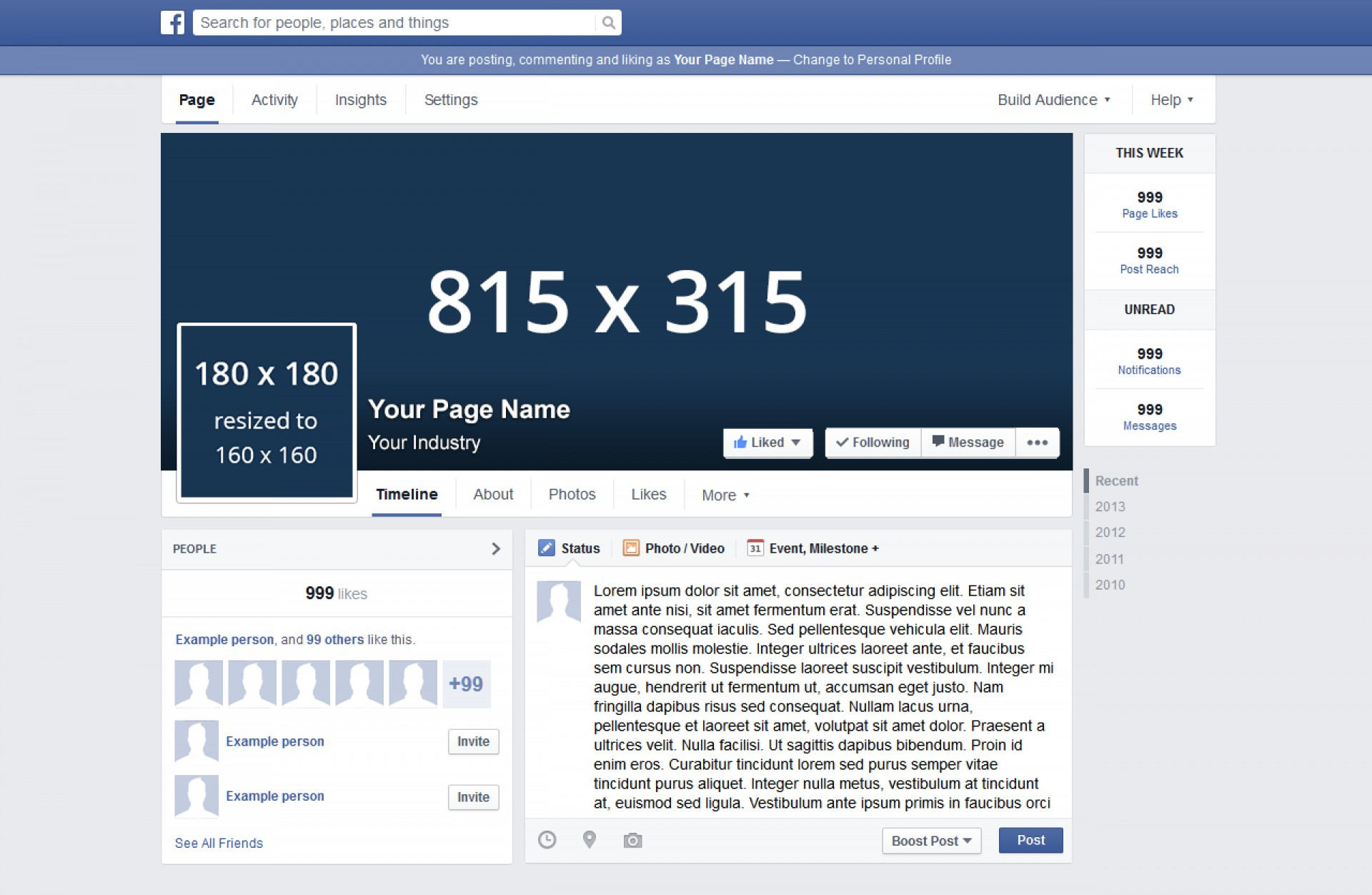Screen dimensions: 1372x895
Task: Click the Message button icon
Action: tap(941, 440)
